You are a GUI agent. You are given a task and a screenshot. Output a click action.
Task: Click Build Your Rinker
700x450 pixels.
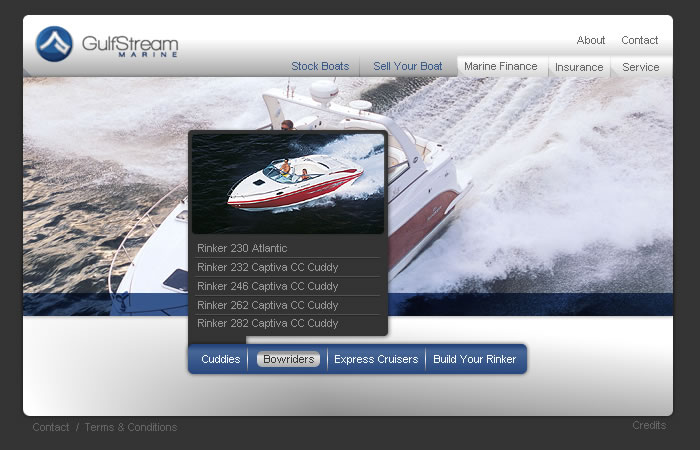[x=475, y=359]
